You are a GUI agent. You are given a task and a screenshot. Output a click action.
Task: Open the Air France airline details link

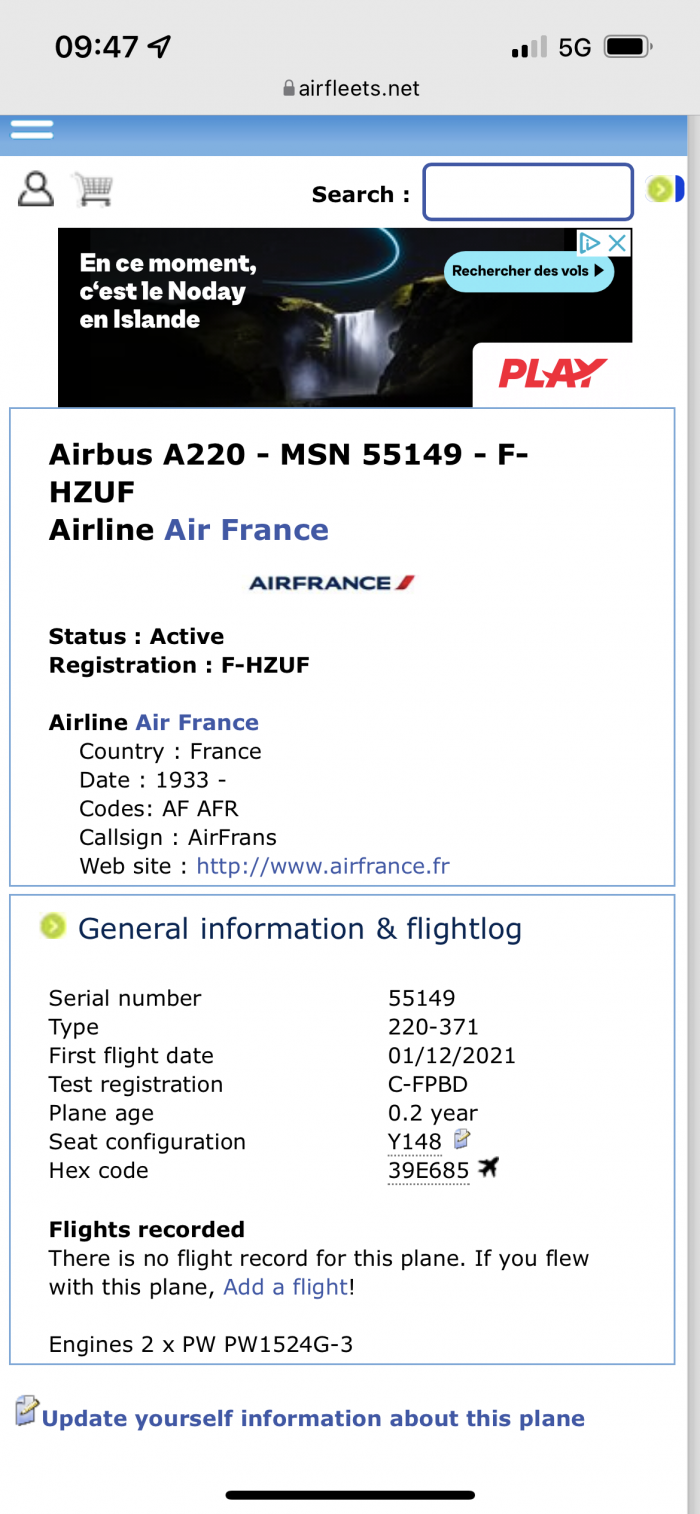[x=197, y=723]
